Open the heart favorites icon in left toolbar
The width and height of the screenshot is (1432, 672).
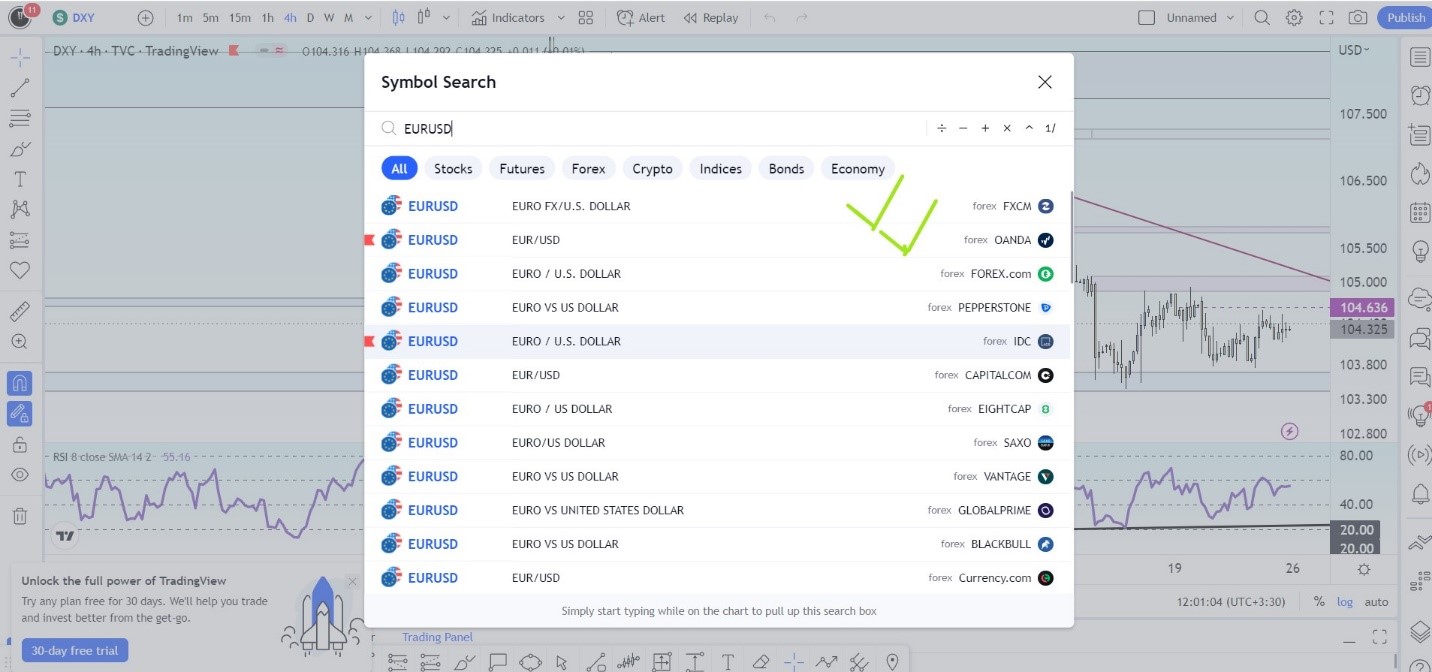19,270
